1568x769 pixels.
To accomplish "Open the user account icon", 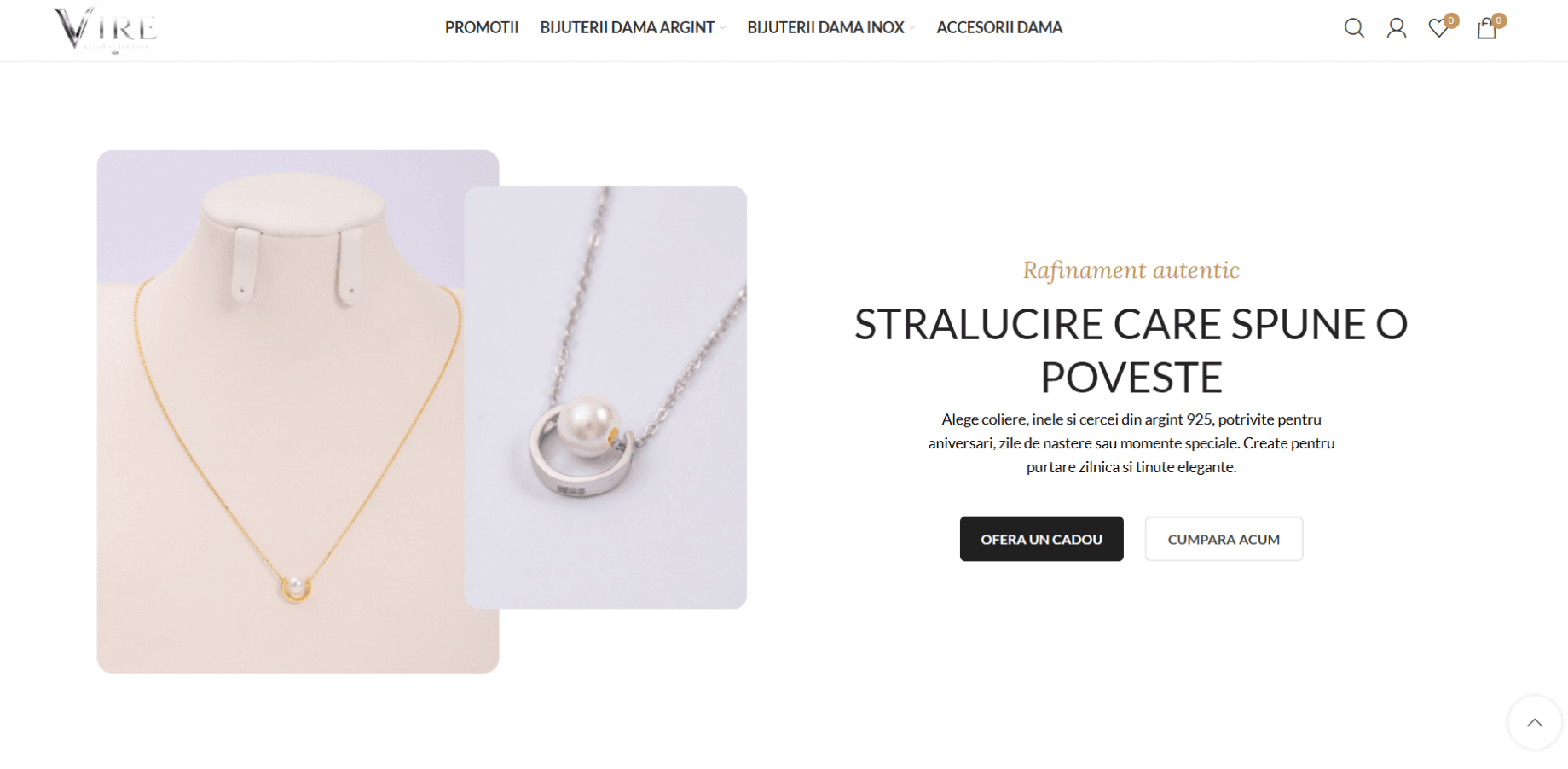I will tap(1397, 28).
